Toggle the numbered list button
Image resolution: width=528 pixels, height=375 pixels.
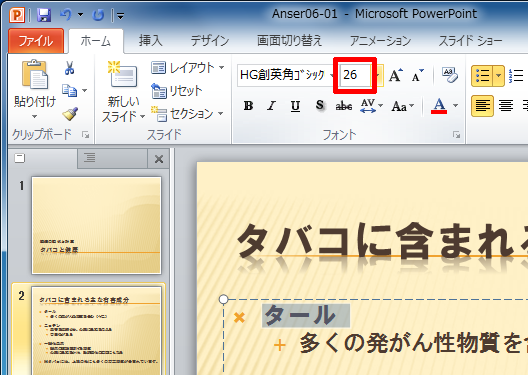pos(517,76)
